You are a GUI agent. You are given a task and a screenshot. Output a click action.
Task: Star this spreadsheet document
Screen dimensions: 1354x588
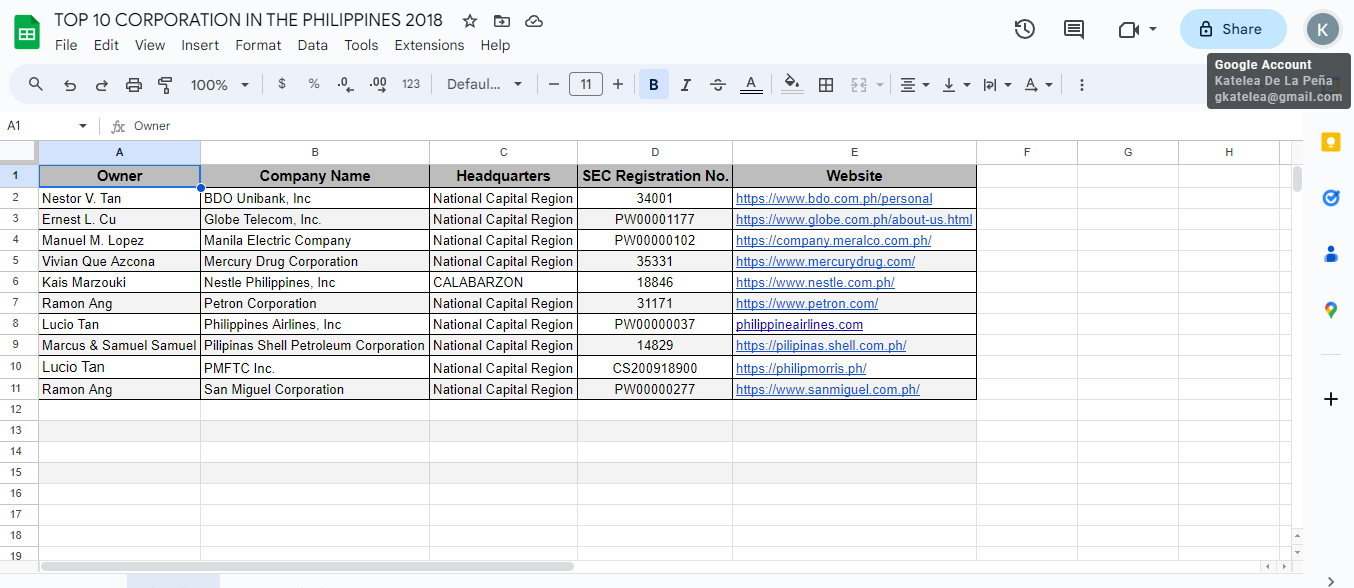click(x=470, y=21)
